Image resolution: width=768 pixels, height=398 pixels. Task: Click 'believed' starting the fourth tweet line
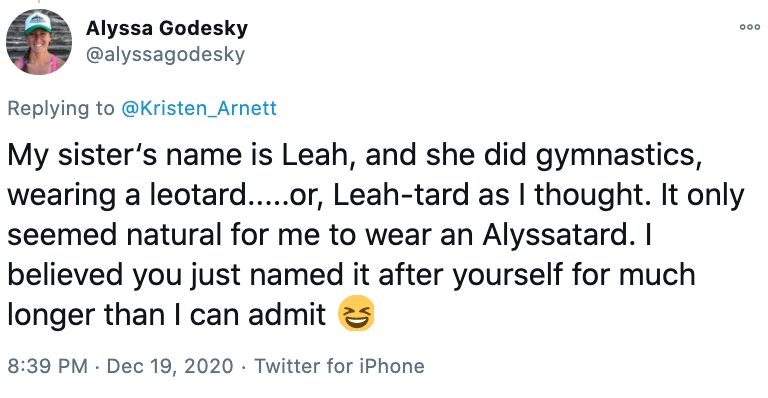pyautogui.click(x=66, y=275)
